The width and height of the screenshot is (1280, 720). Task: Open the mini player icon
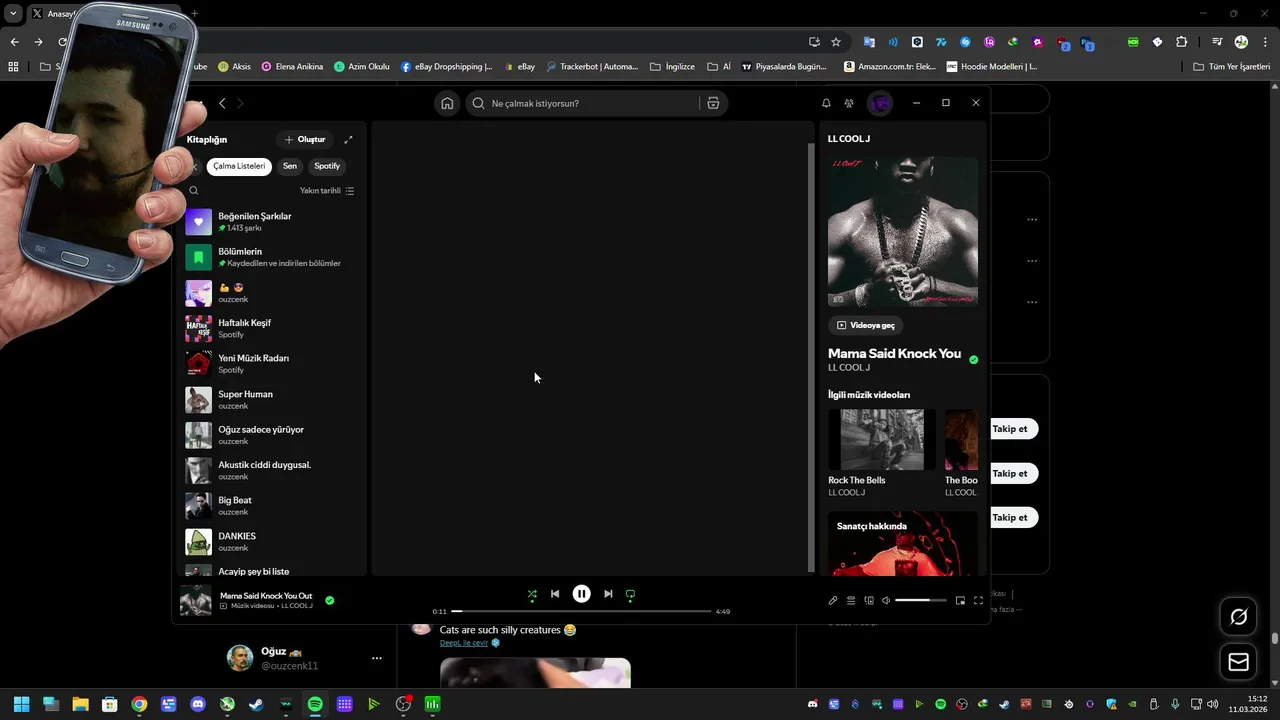pyautogui.click(x=960, y=601)
